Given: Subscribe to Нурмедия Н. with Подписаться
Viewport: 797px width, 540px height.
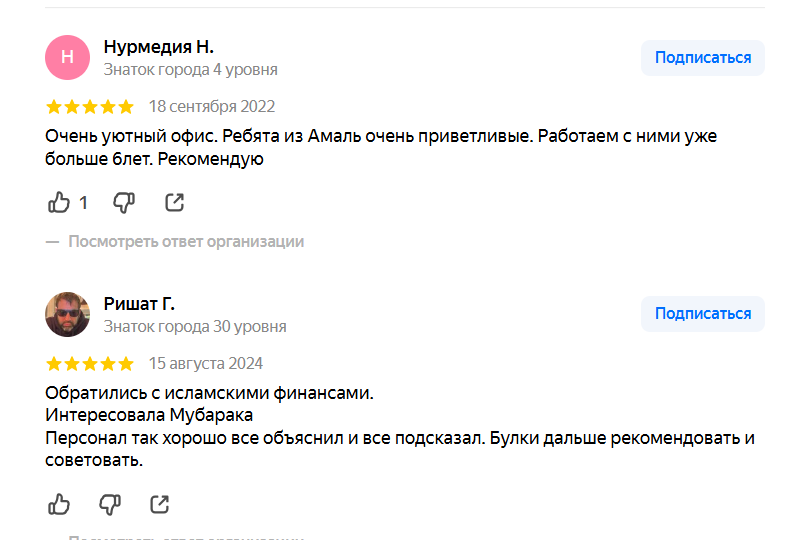Looking at the screenshot, I should tap(702, 58).
